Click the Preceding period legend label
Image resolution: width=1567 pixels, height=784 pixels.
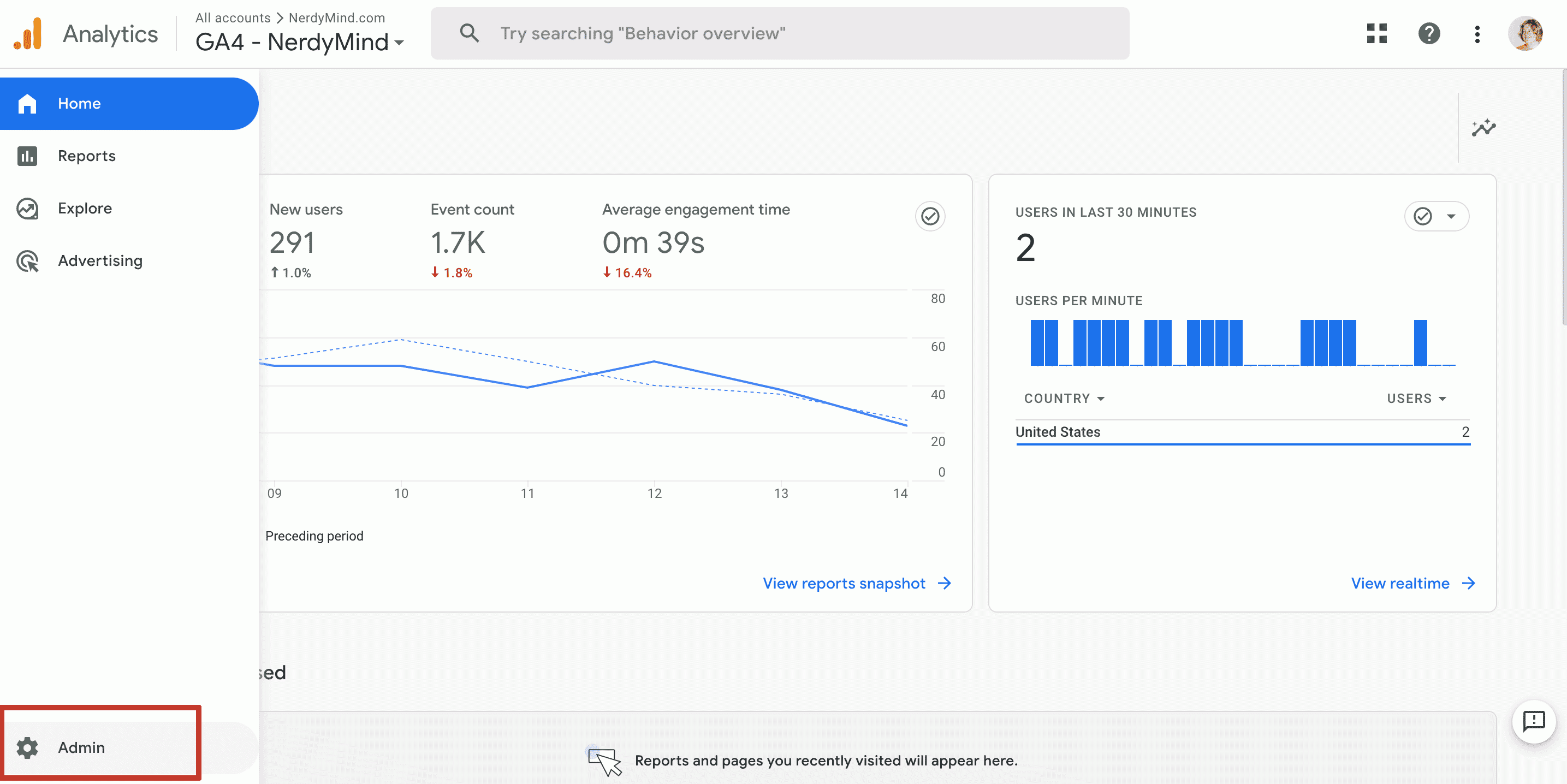[314, 536]
